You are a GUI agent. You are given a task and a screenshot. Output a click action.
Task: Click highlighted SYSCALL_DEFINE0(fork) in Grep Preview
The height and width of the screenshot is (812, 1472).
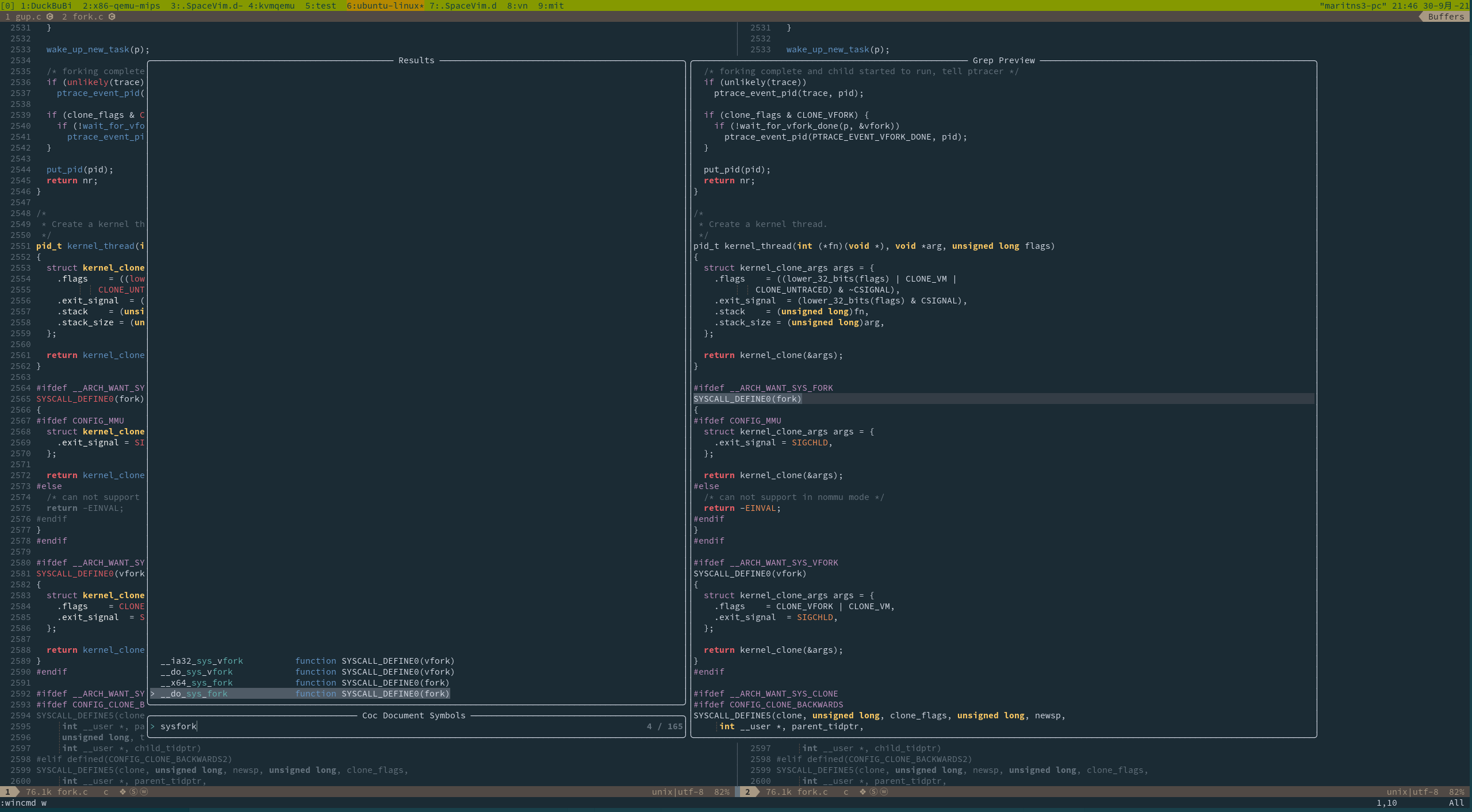click(x=747, y=399)
